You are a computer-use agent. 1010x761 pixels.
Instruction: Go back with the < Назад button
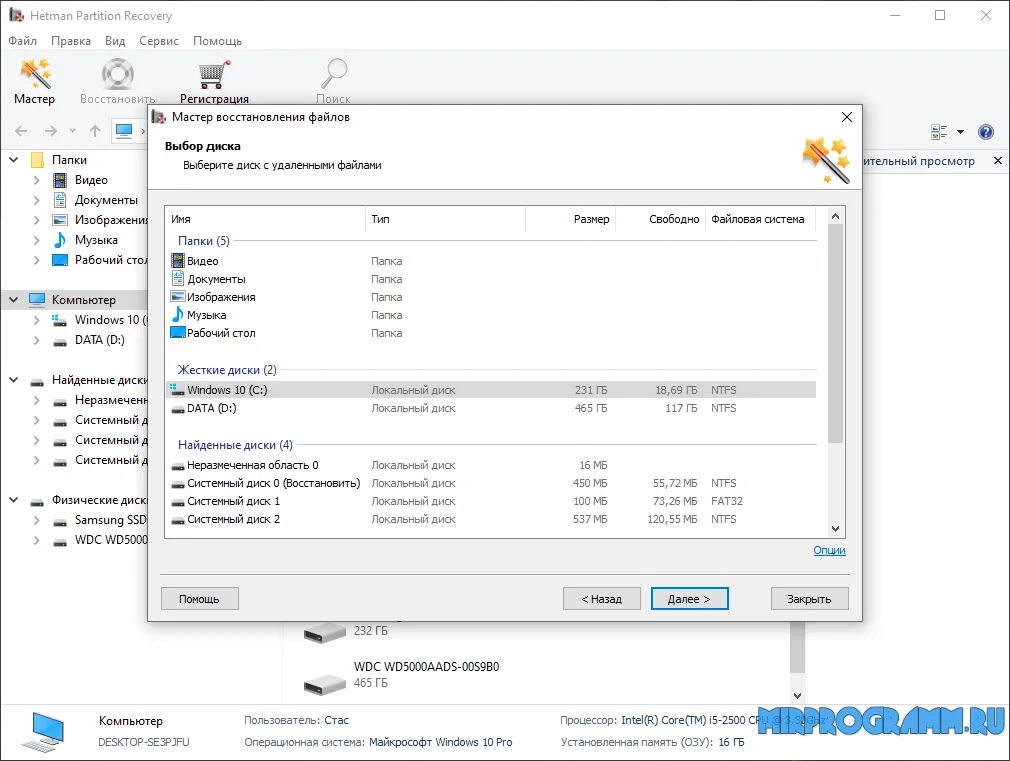click(x=602, y=599)
